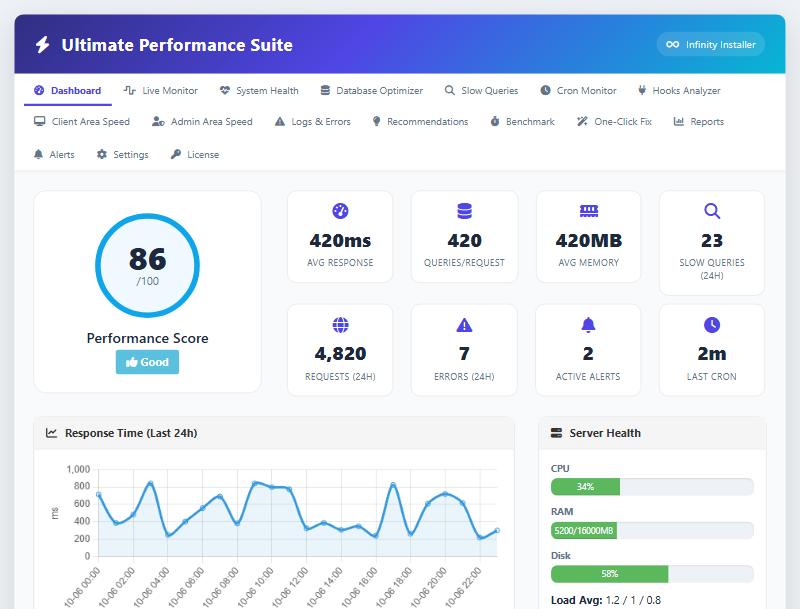This screenshot has width=800, height=609.
Task: Open the Hooks Analyzer tab
Action: (x=679, y=91)
